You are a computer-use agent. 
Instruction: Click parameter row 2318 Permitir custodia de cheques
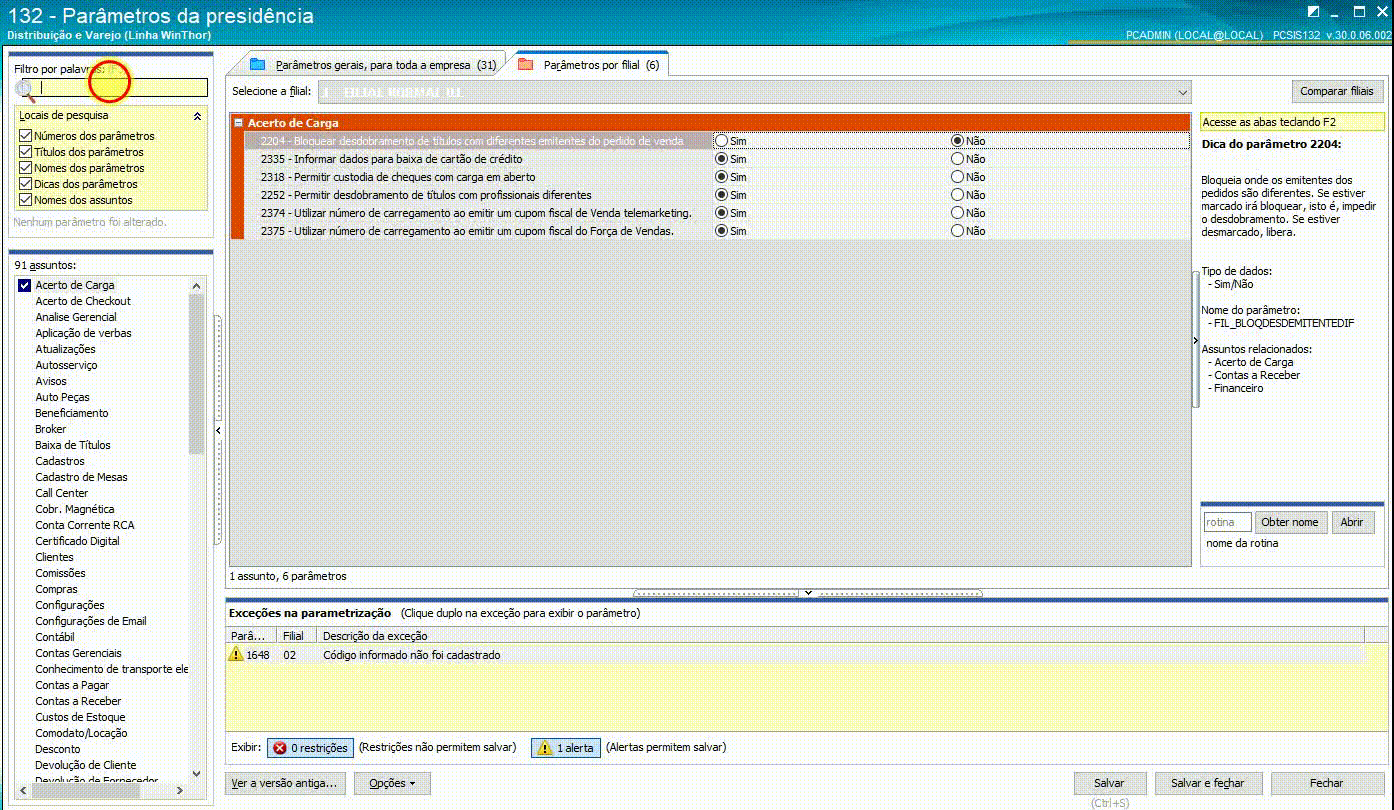pyautogui.click(x=717, y=177)
